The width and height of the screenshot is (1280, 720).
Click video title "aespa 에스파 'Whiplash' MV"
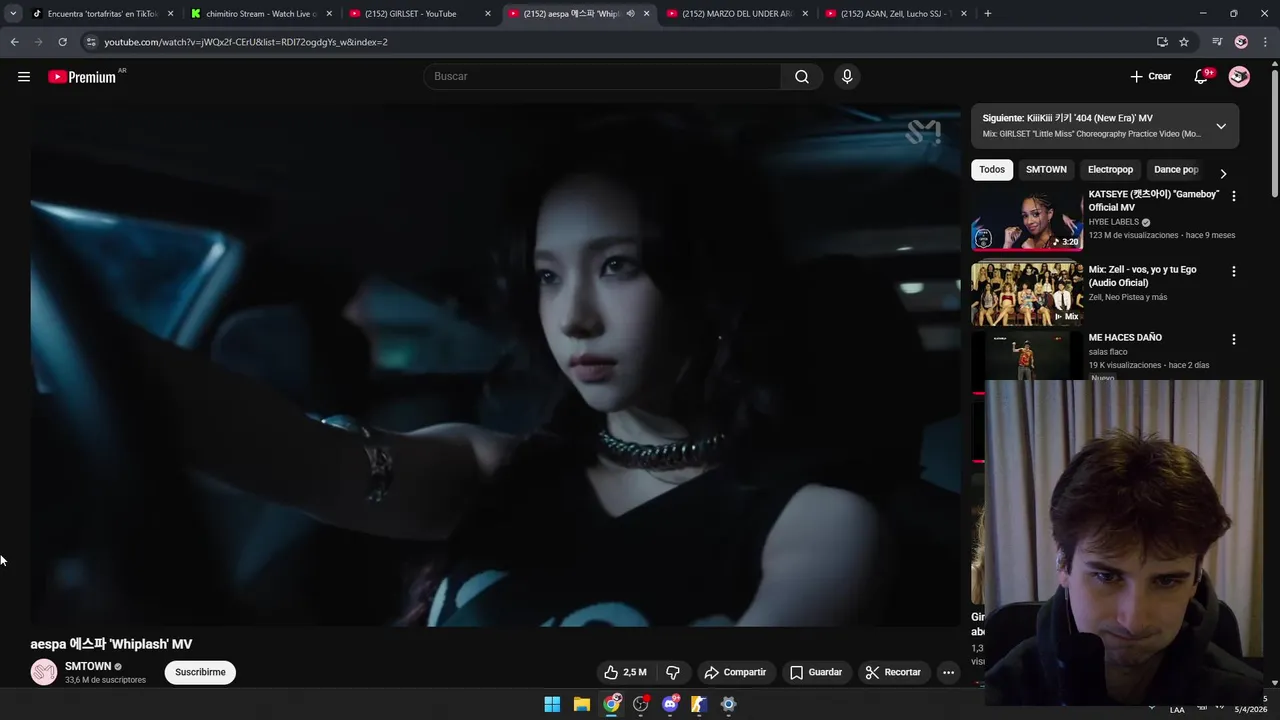click(x=111, y=644)
